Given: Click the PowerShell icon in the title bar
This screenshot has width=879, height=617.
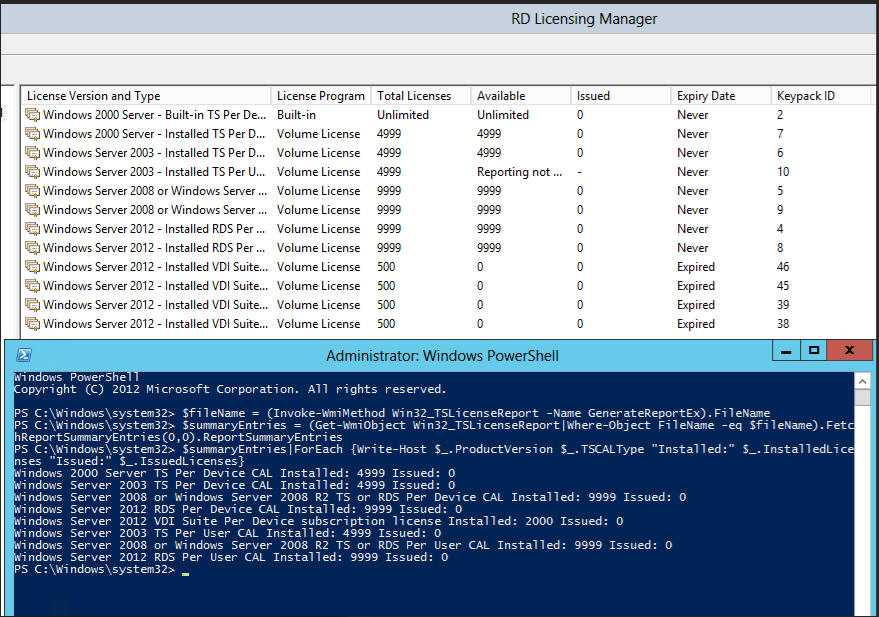Looking at the screenshot, I should tap(24, 355).
